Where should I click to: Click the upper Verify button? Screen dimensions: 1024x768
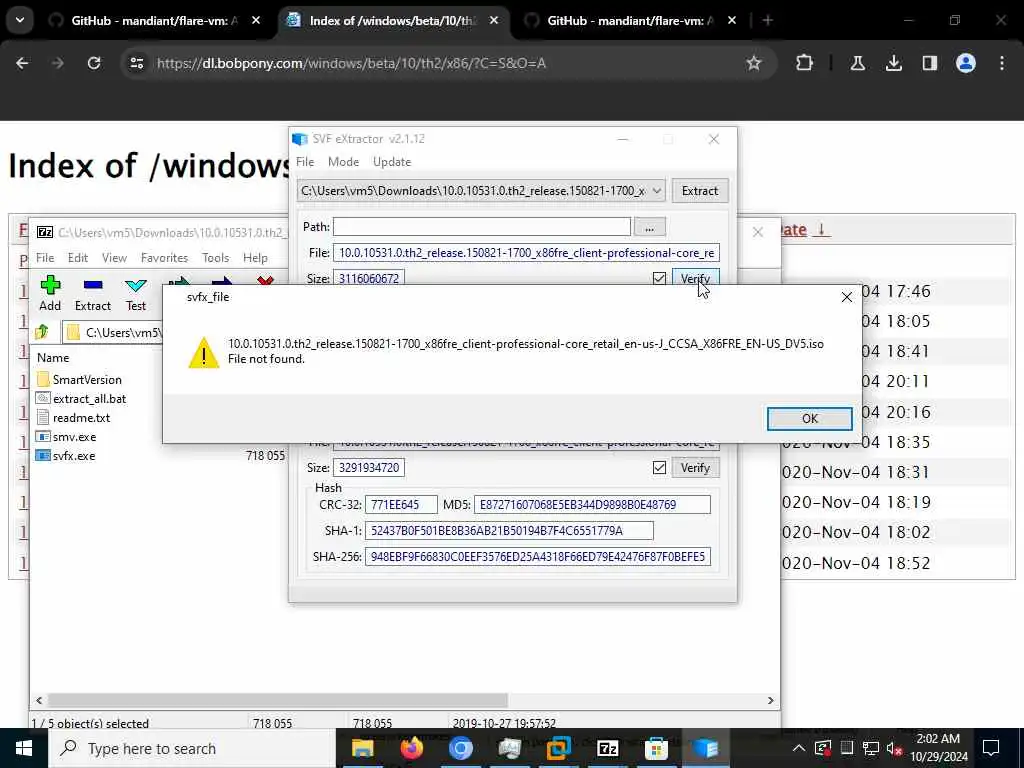click(695, 278)
